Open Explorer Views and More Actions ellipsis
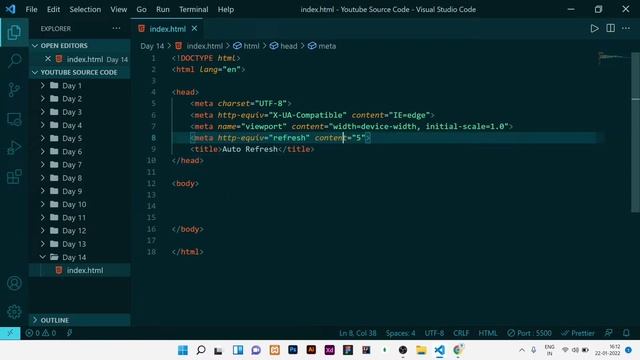640x360 pixels. point(116,28)
